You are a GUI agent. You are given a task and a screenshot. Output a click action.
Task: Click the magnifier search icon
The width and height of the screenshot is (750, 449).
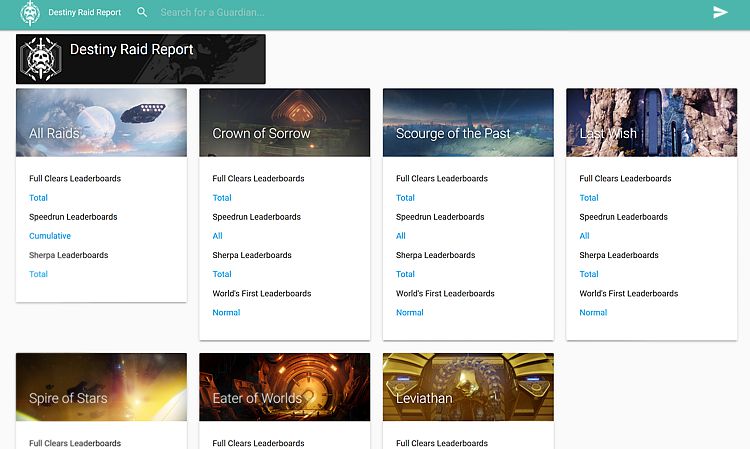142,12
